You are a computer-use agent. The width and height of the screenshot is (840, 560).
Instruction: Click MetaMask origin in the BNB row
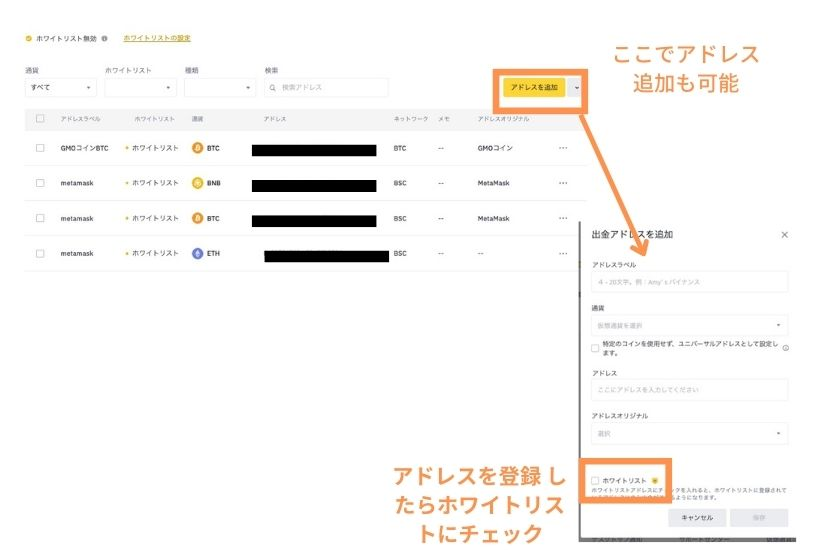(x=493, y=183)
